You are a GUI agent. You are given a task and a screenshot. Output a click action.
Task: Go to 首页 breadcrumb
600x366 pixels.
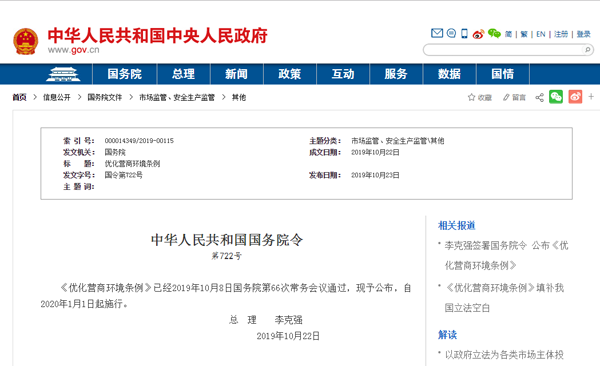coord(19,97)
